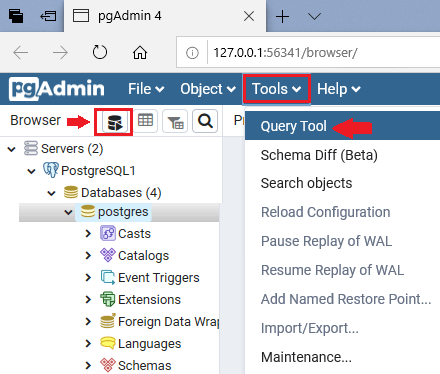Click the Filtered Rows toolbar icon
This screenshot has height=374, width=440.
(175, 121)
